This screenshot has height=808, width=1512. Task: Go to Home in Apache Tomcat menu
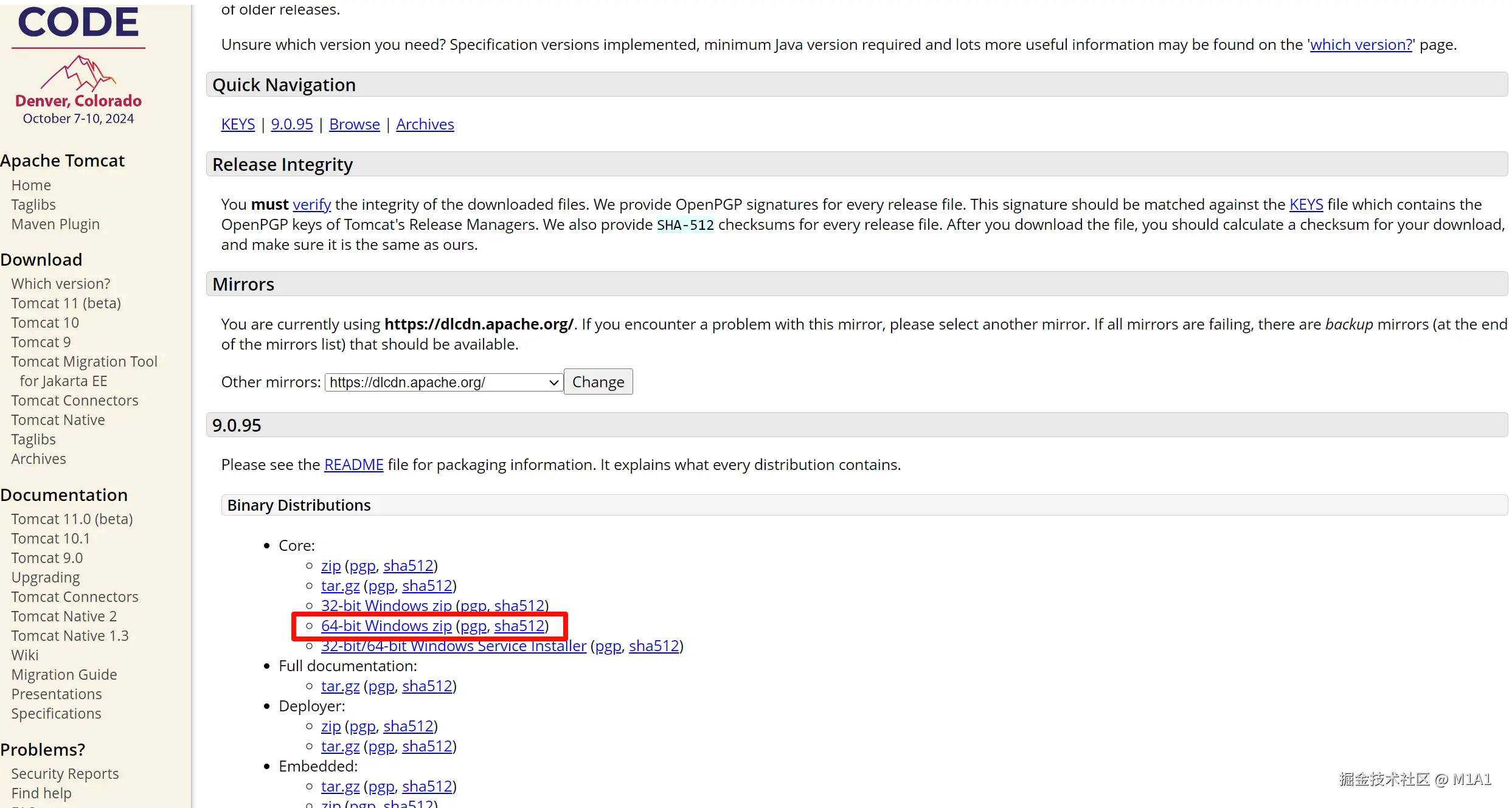31,185
